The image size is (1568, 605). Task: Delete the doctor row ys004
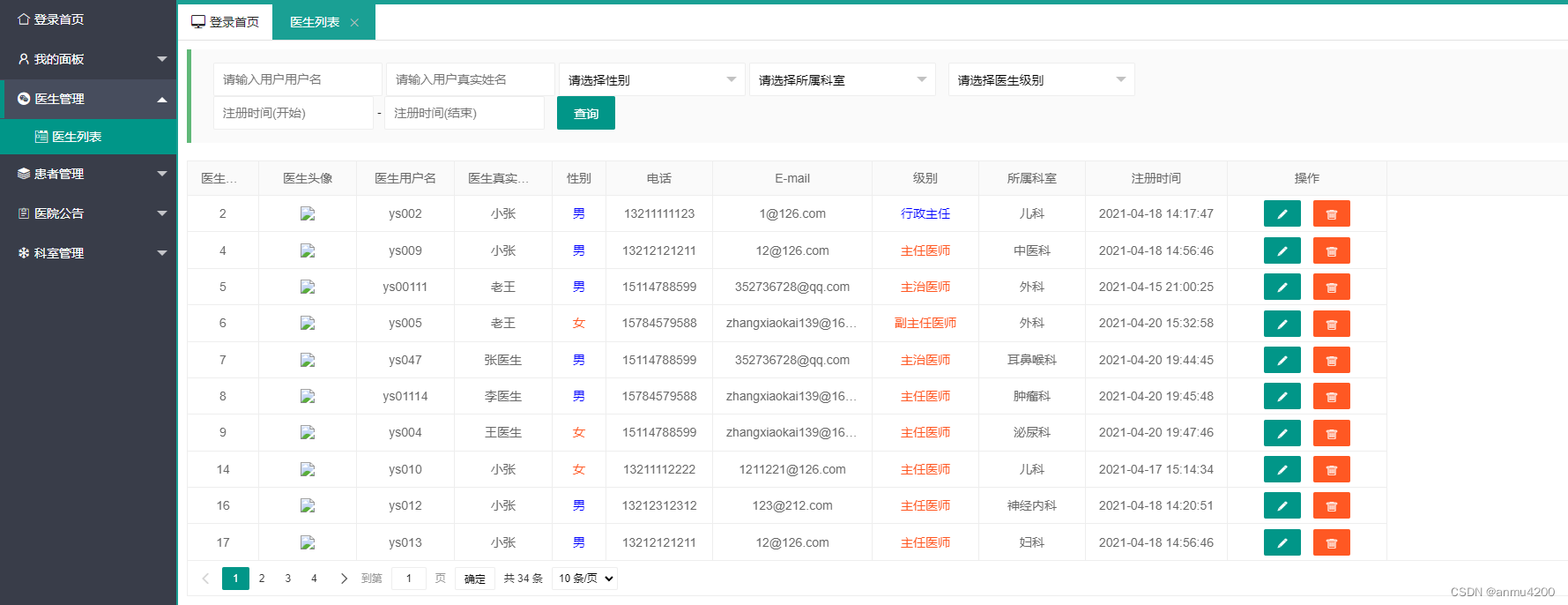pyautogui.click(x=1331, y=433)
